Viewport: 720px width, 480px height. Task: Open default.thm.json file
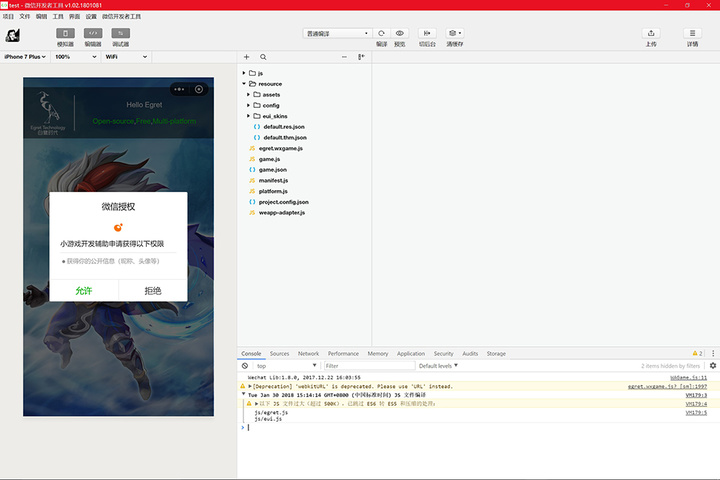[x=285, y=137]
